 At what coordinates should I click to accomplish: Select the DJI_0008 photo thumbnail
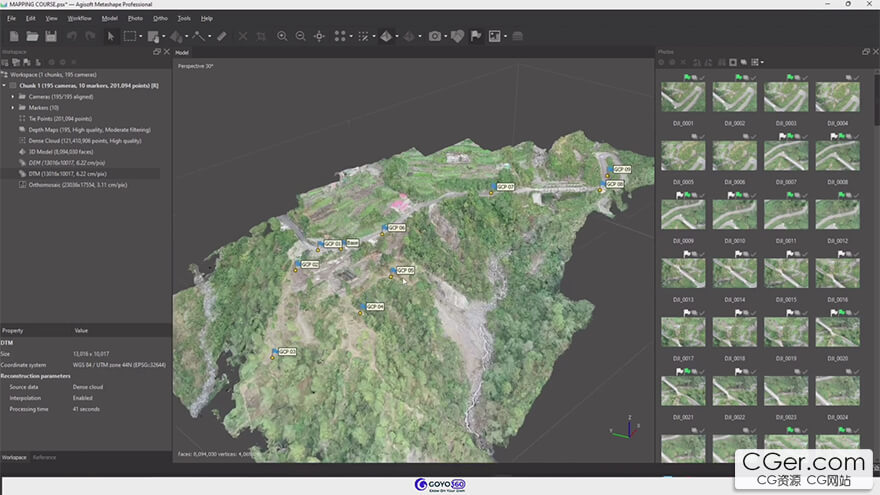837,155
